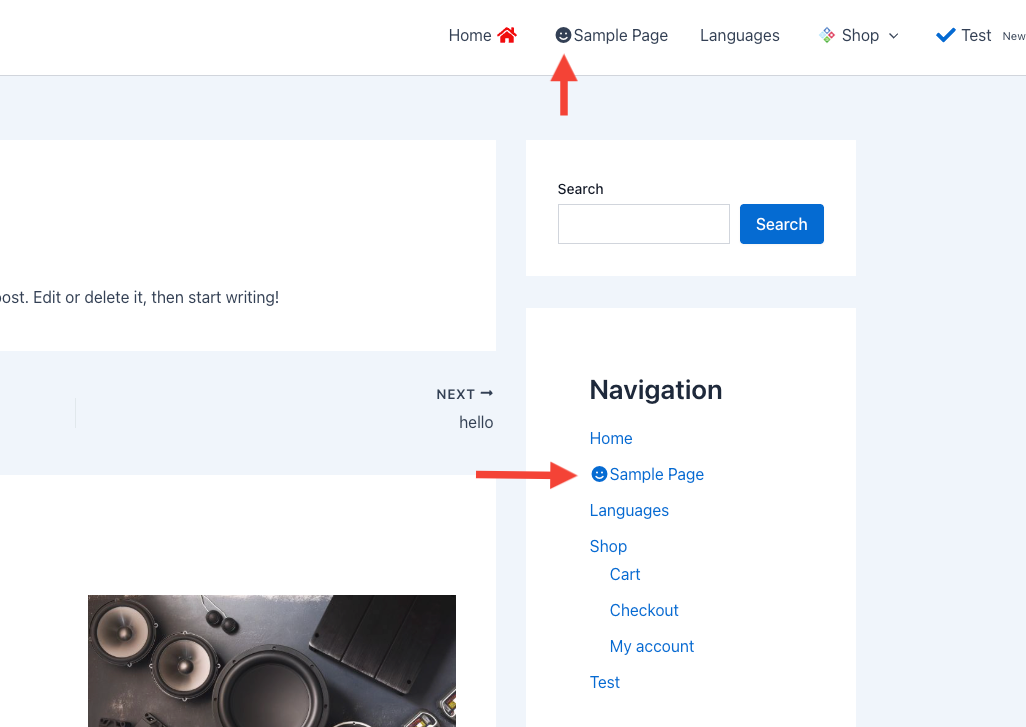Click the blue checkmark icon beside Test
Viewport: 1026px width, 727px height.
pyautogui.click(x=945, y=35)
